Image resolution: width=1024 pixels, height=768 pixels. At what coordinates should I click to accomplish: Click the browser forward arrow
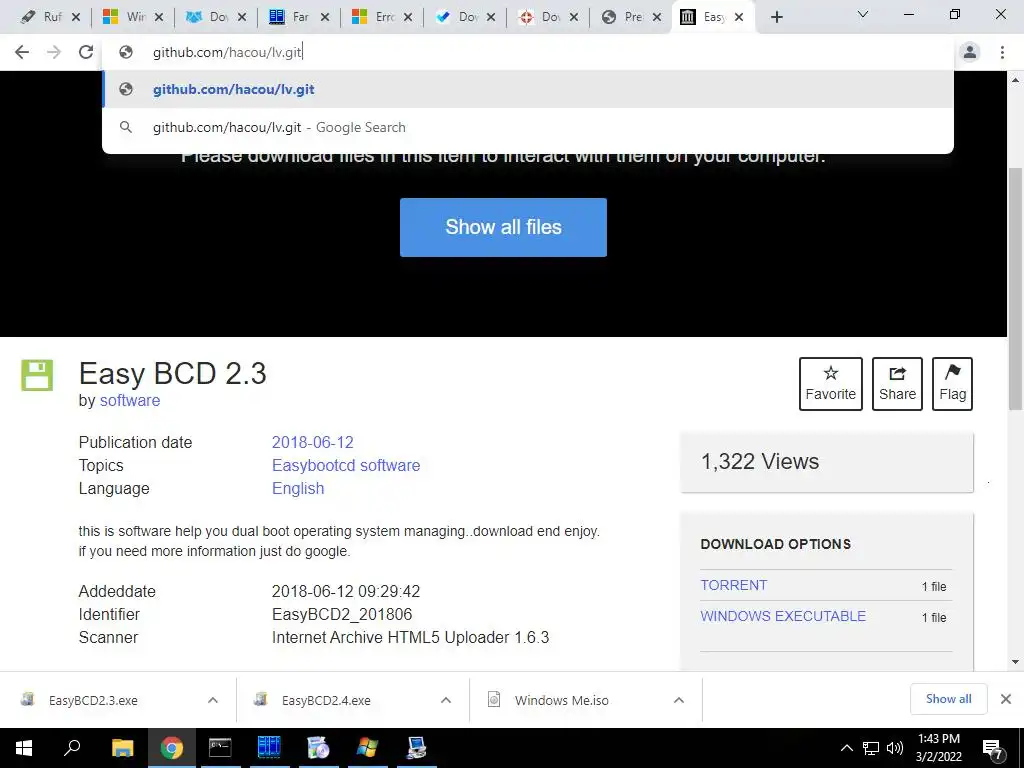tap(54, 52)
